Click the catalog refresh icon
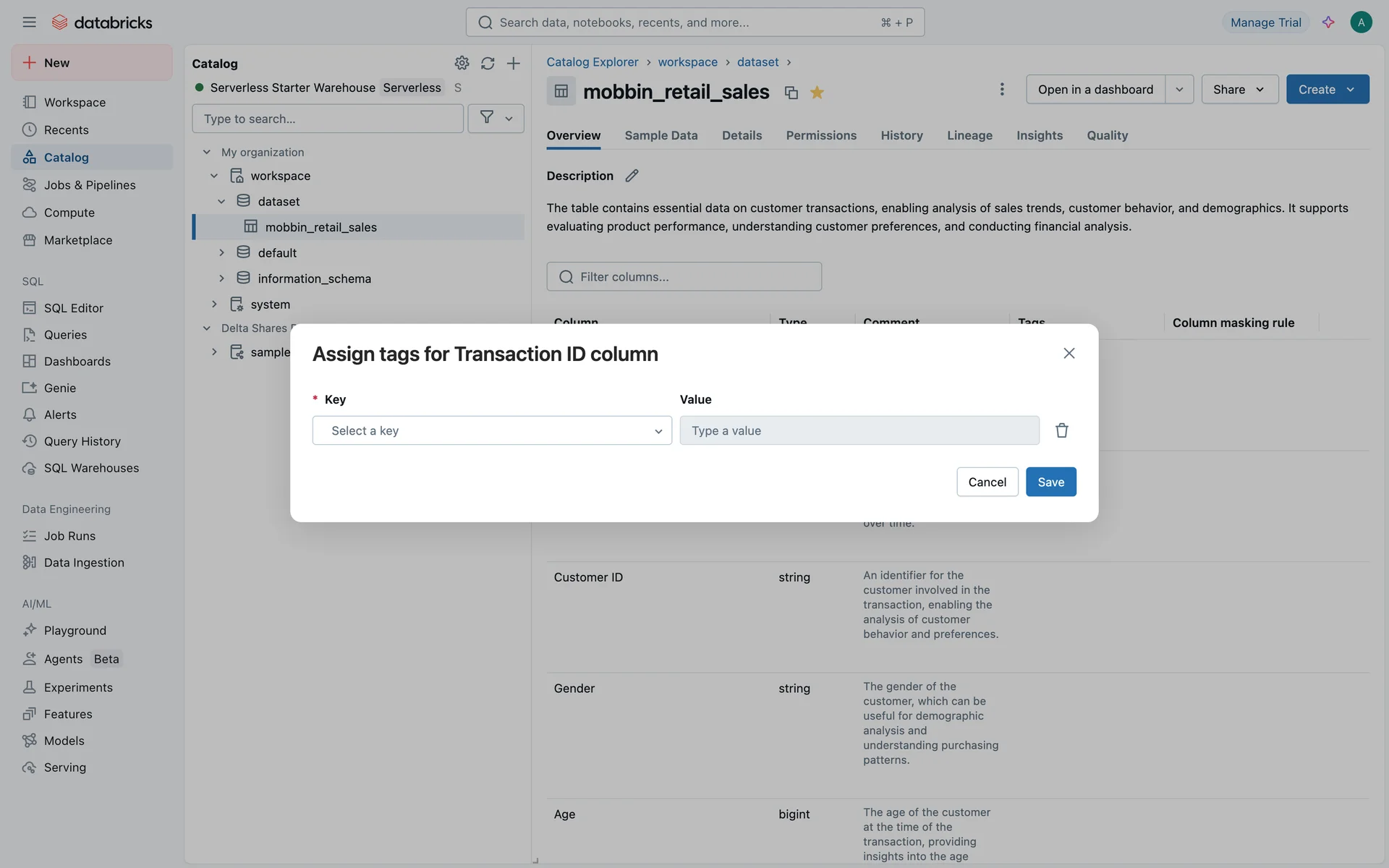Viewport: 1389px width, 868px height. tap(488, 63)
